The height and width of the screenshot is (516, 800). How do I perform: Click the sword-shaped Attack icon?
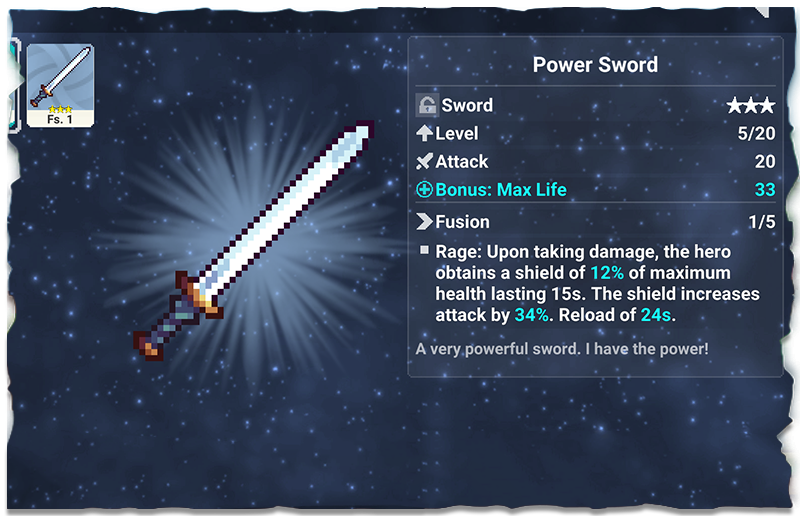pyautogui.click(x=424, y=161)
